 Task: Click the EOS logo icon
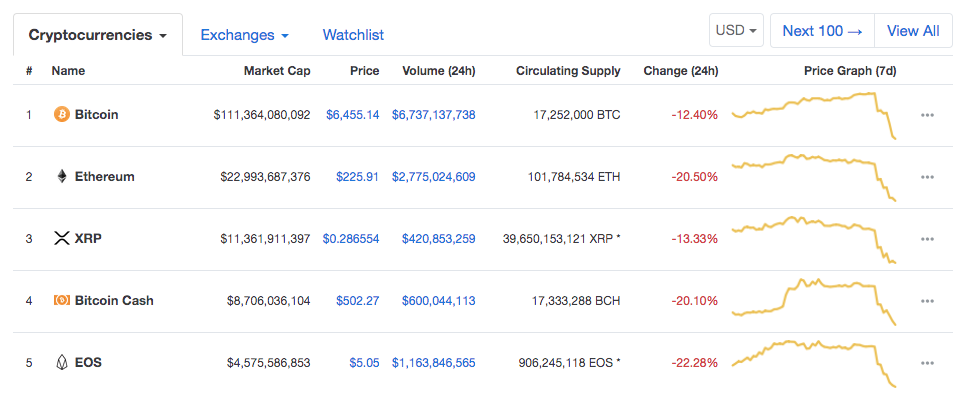tap(62, 363)
